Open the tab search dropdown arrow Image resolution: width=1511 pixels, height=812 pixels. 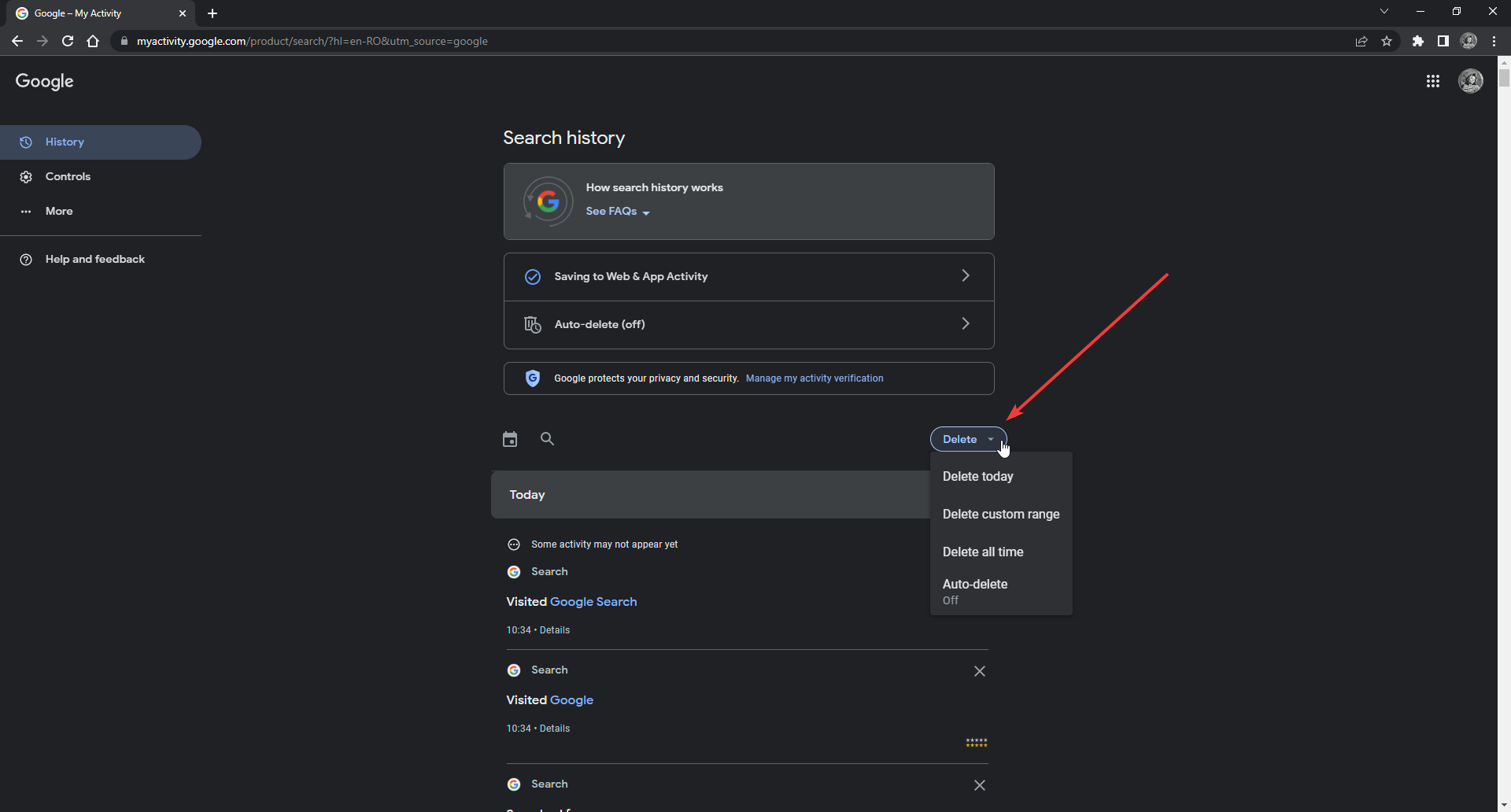1384,11
